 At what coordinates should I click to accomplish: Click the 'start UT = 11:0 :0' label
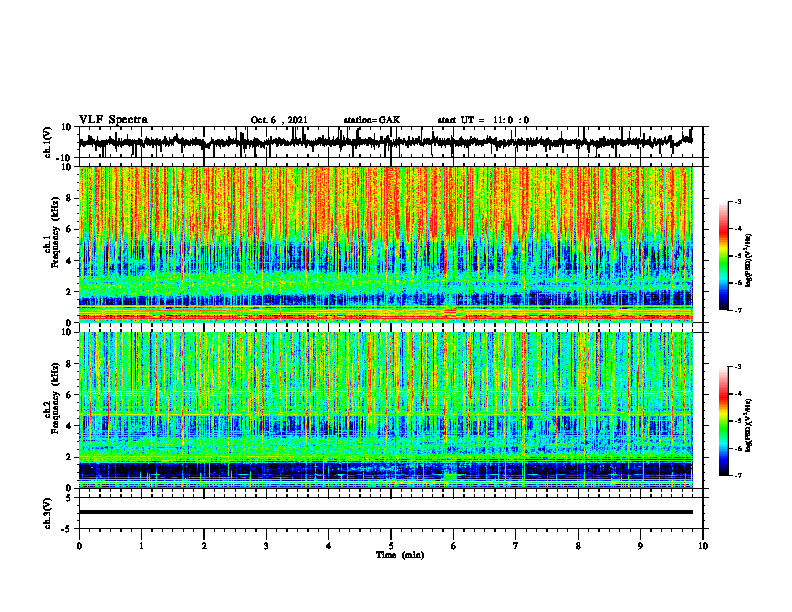483,120
